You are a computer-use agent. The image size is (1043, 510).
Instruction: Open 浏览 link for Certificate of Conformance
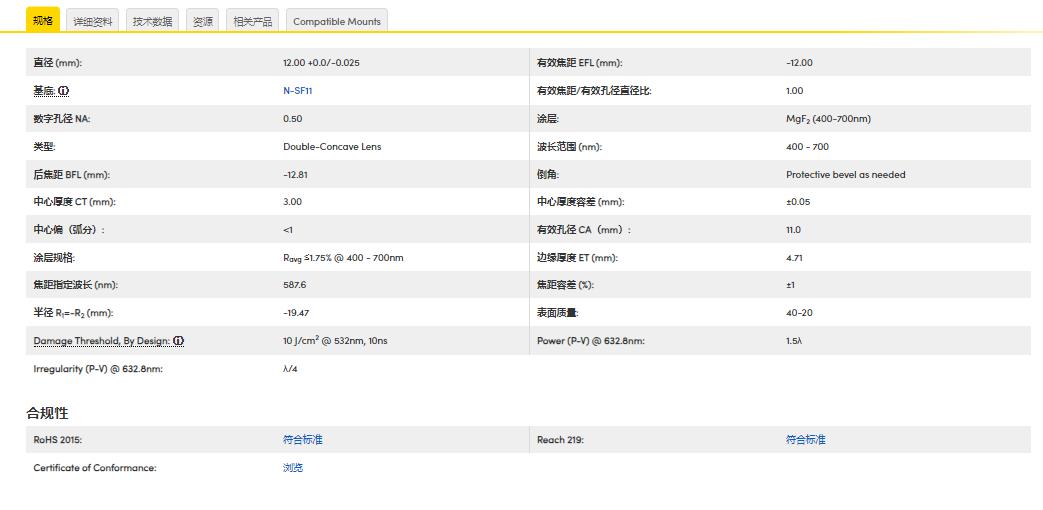click(x=293, y=468)
